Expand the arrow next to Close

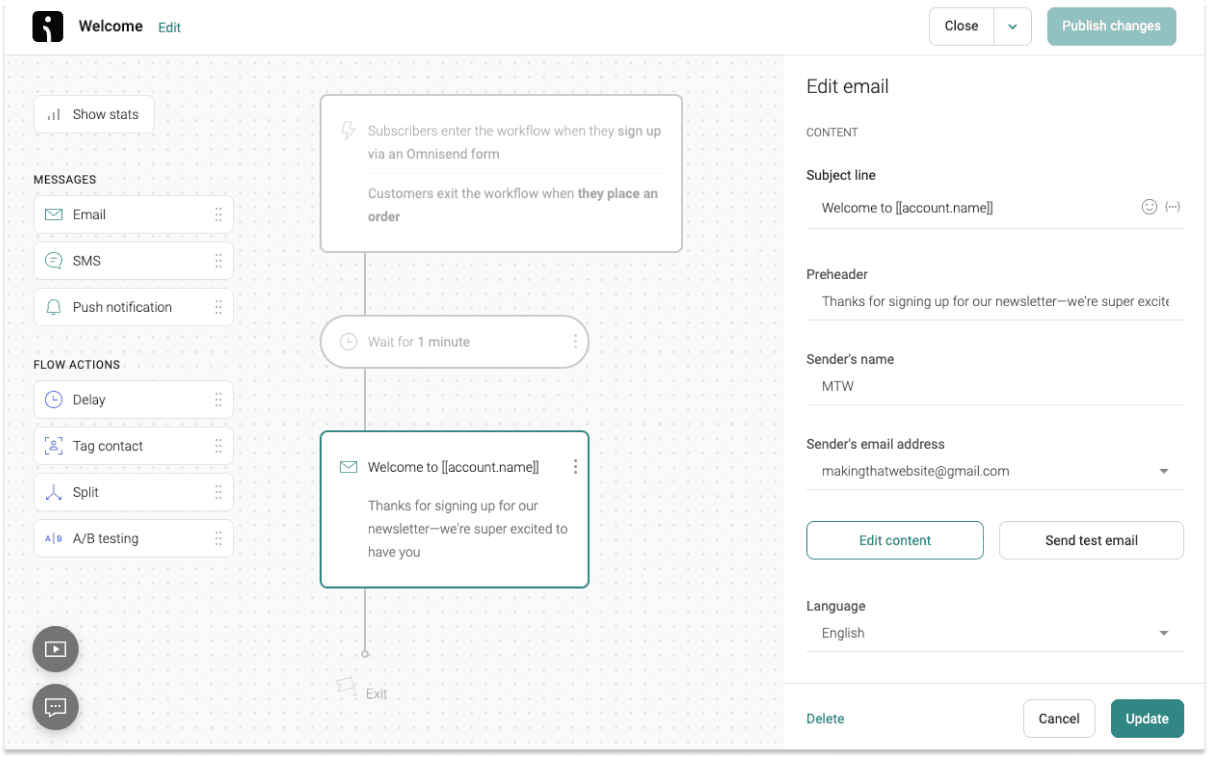1013,26
